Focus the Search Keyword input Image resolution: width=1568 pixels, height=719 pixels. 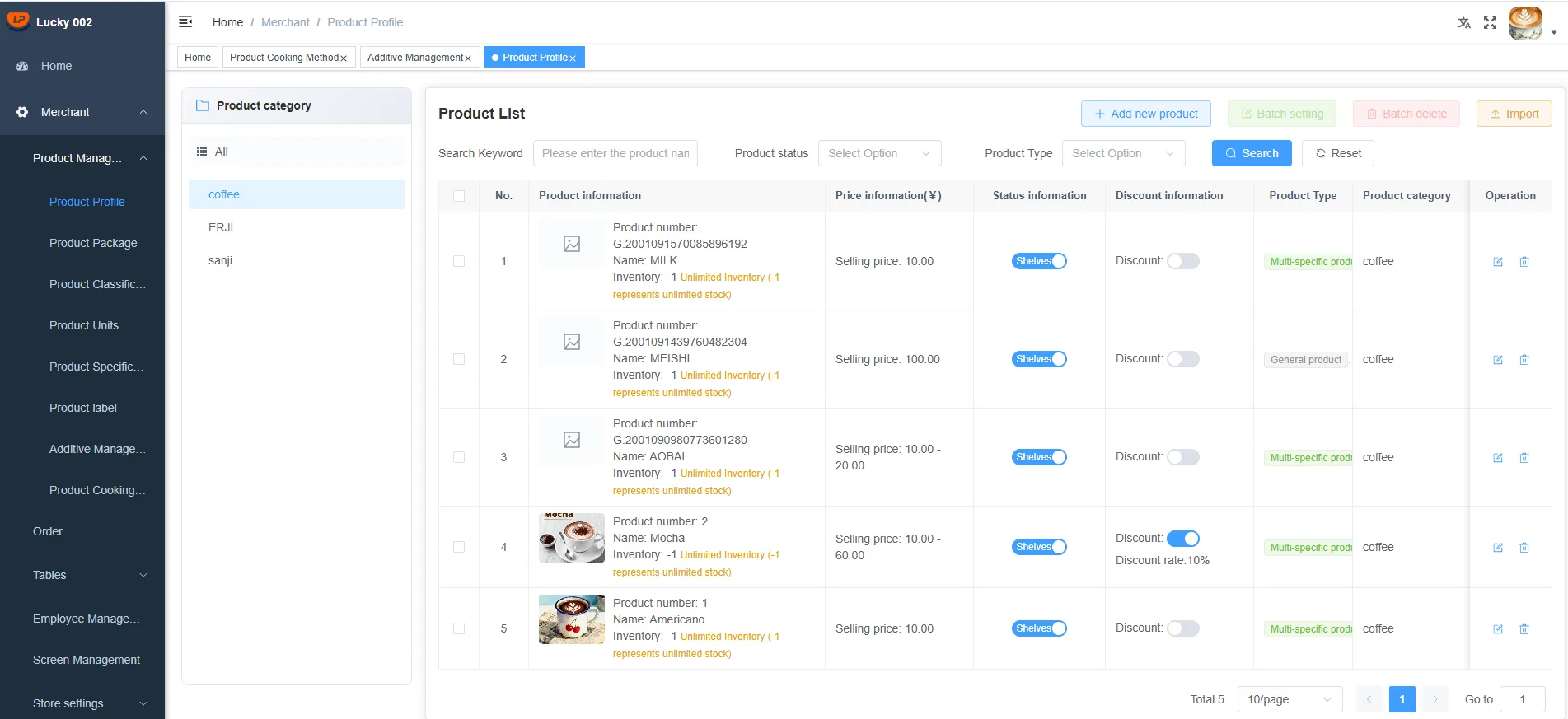pos(615,153)
